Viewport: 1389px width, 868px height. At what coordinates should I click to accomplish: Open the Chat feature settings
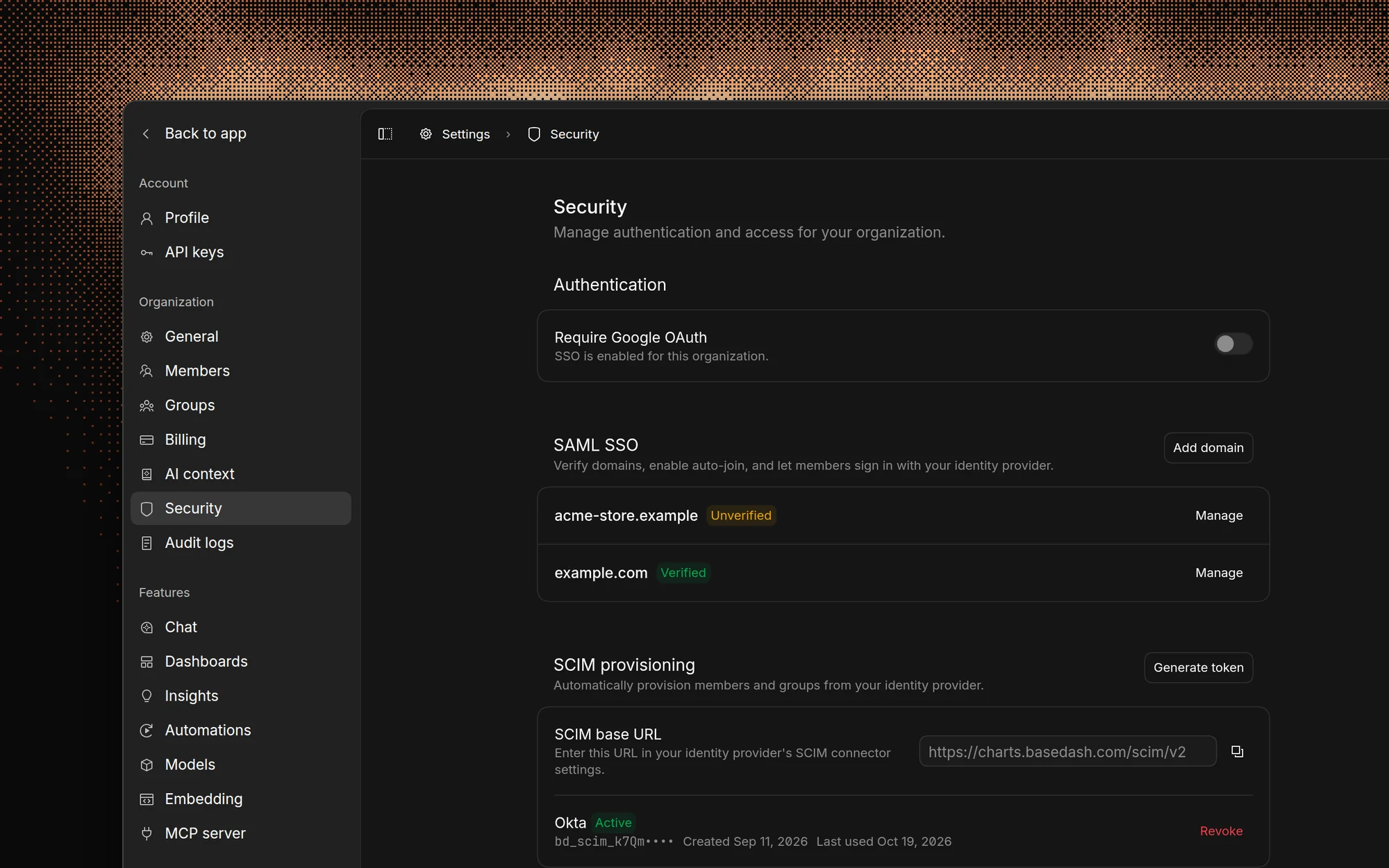(241, 627)
